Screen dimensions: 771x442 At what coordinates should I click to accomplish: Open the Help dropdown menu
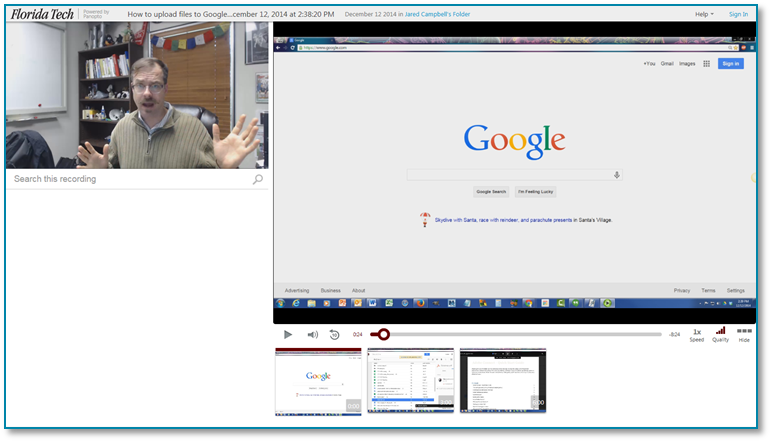(704, 14)
